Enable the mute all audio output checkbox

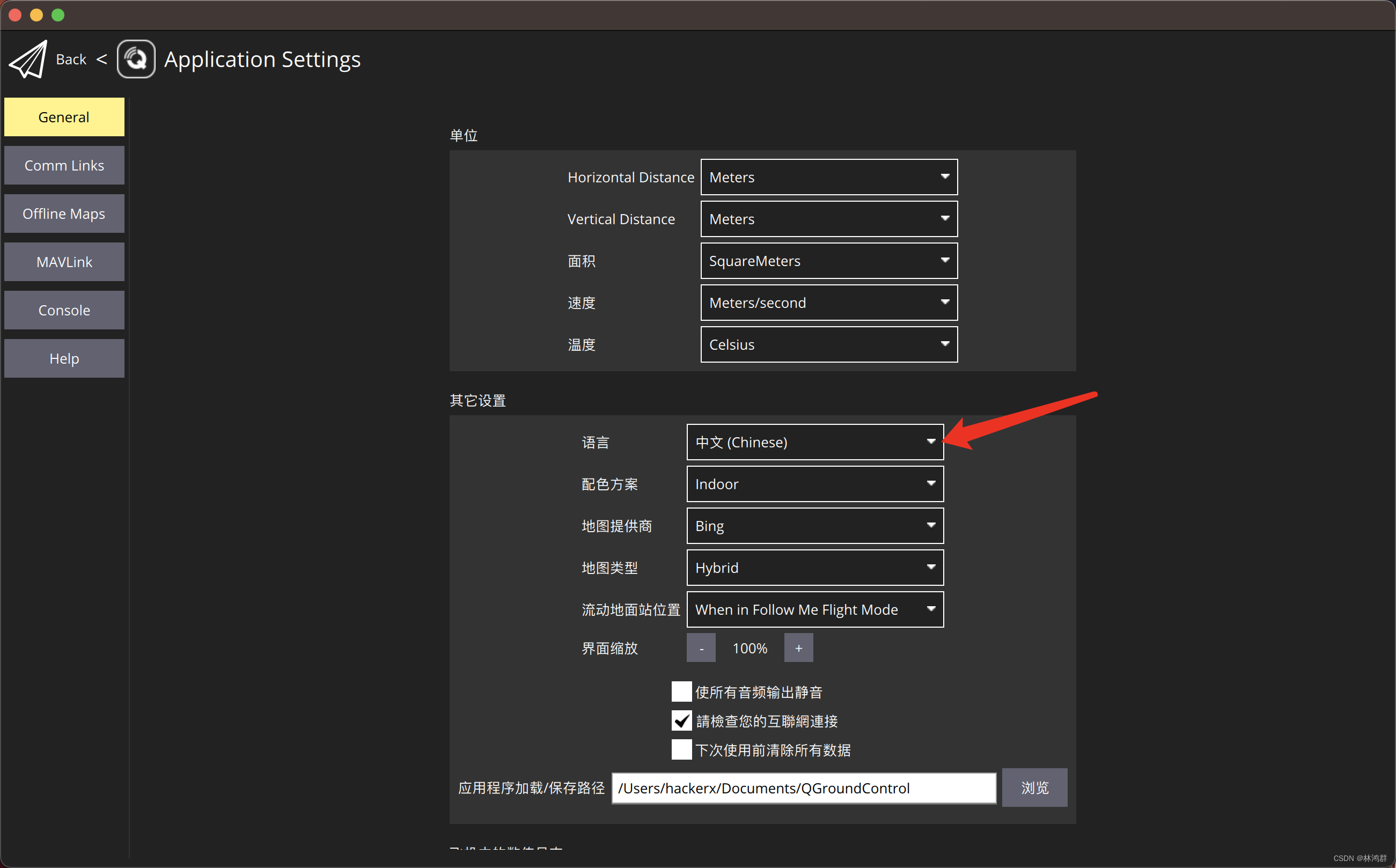point(681,692)
